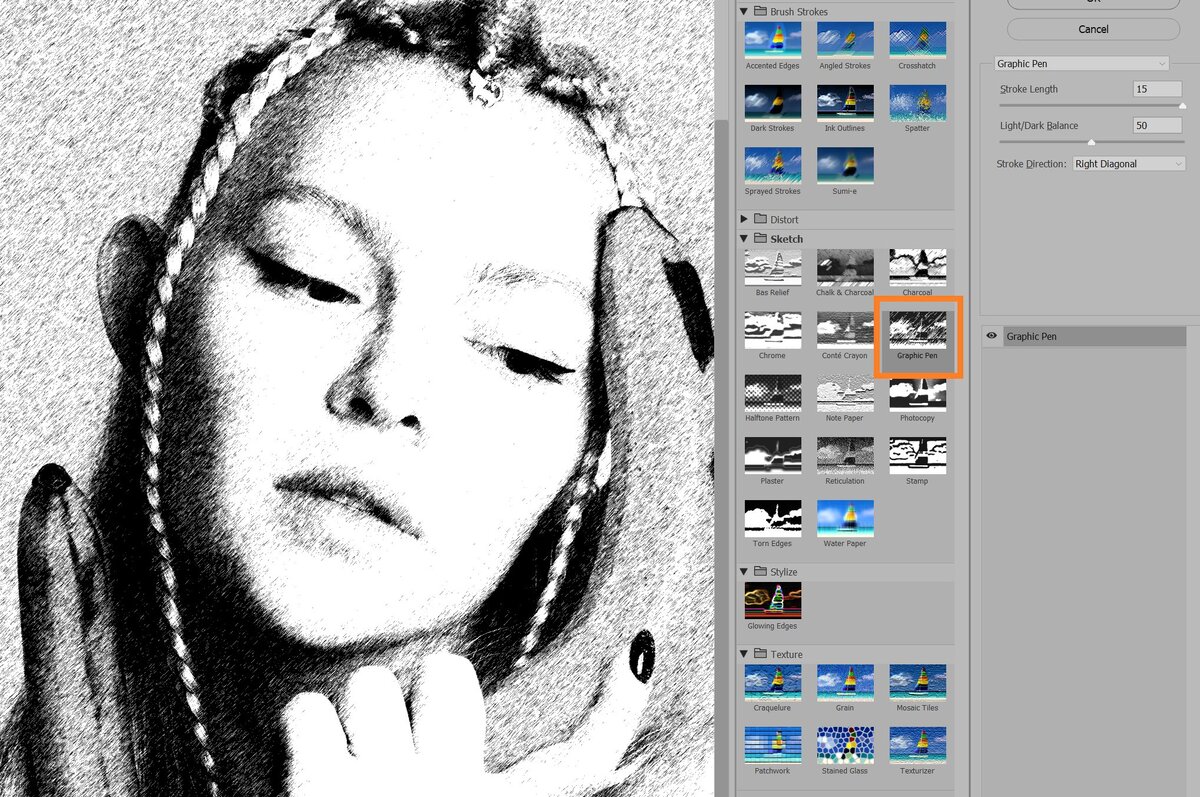Image resolution: width=1200 pixels, height=797 pixels.
Task: Select the Mosaic Tiles texture filter
Action: coord(917,682)
